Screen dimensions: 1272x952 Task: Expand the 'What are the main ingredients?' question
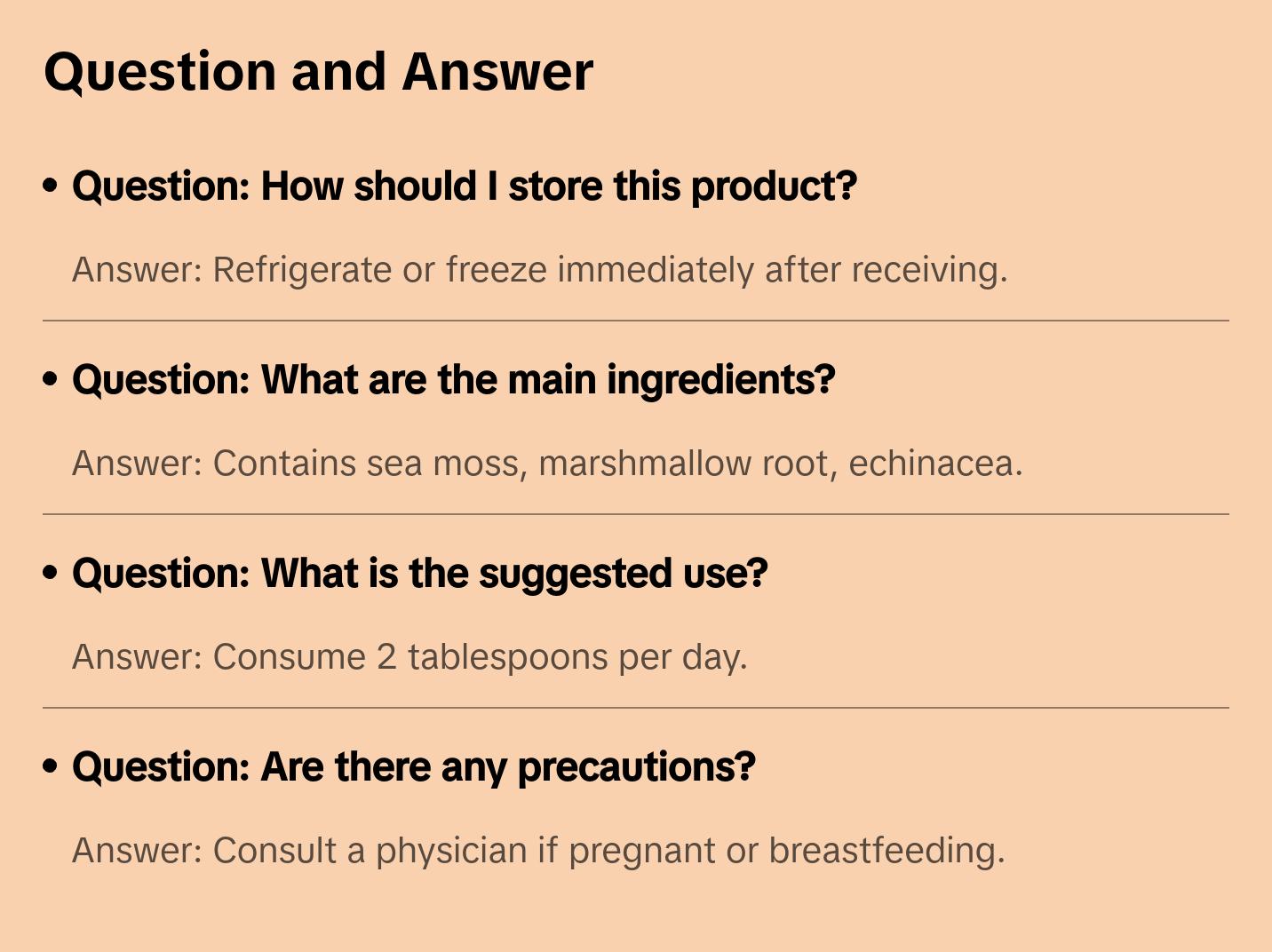(453, 380)
